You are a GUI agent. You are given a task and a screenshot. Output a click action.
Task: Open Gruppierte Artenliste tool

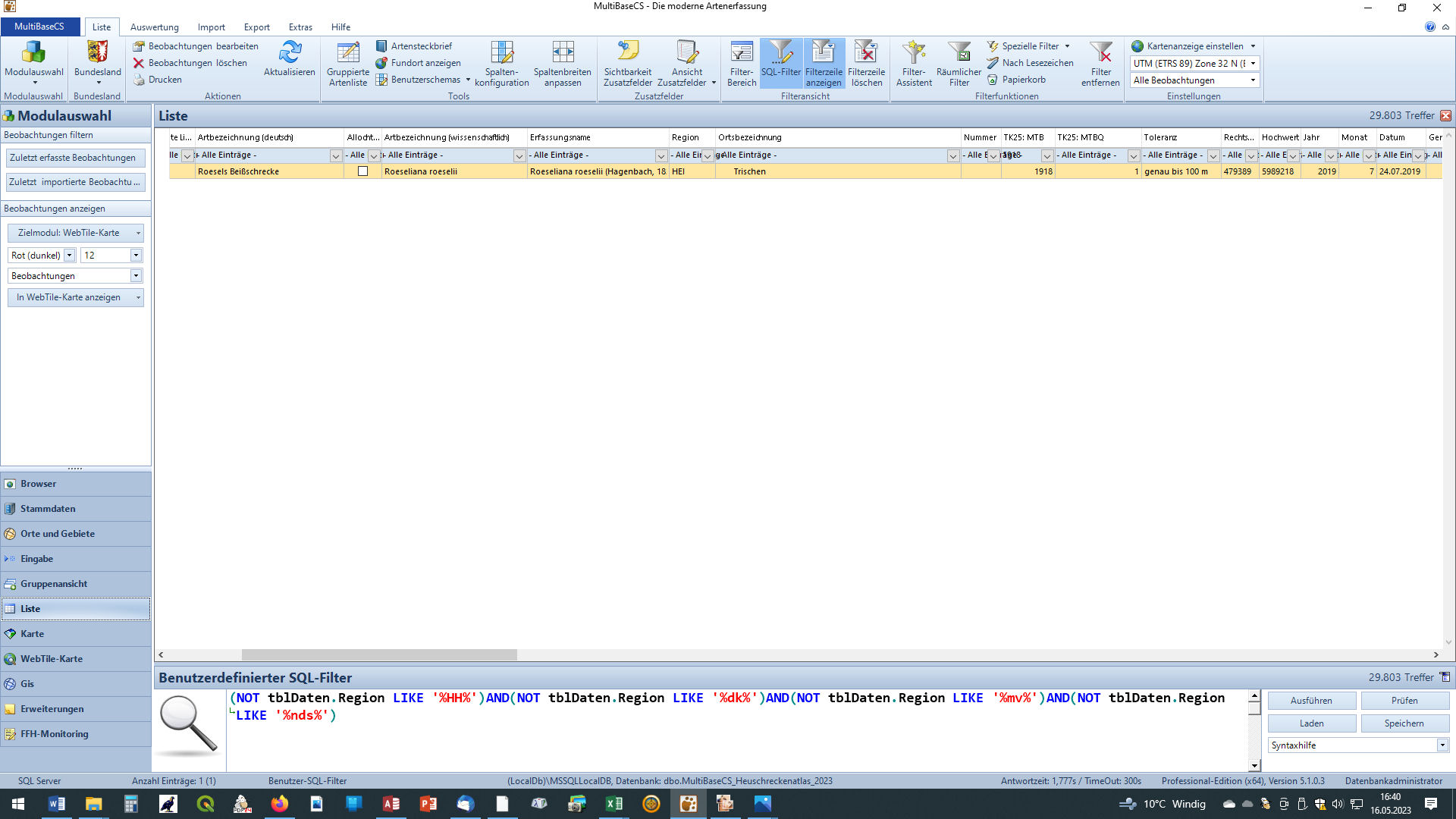click(x=348, y=64)
